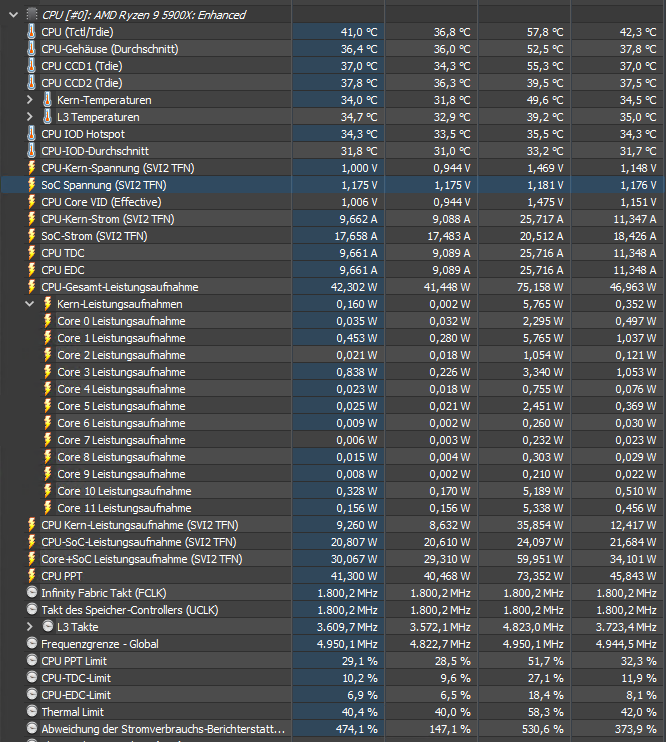This screenshot has height=742, width=666.
Task: Click the 41,0 °C current value
Action: pyautogui.click(x=359, y=32)
